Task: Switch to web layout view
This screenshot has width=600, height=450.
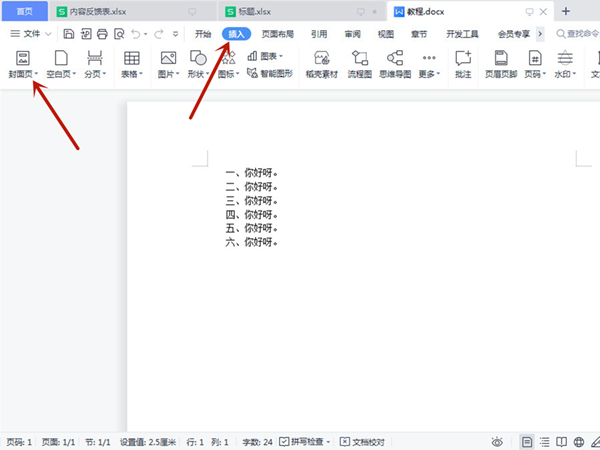Action: point(579,442)
